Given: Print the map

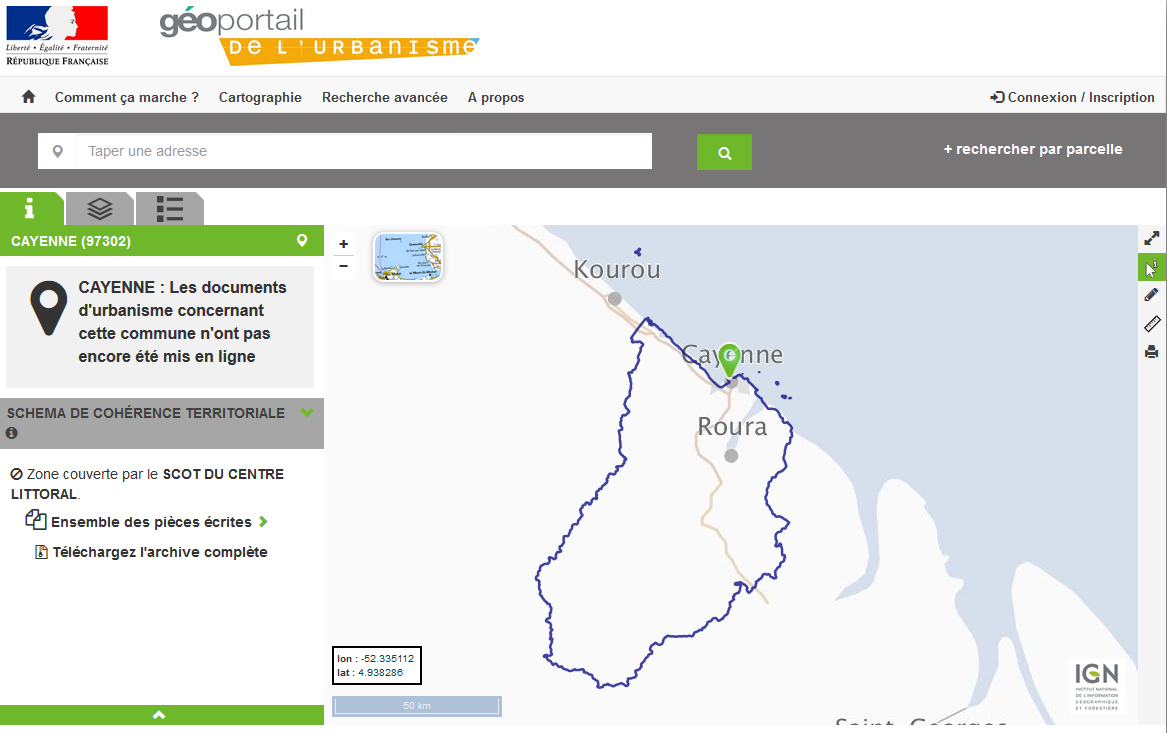Looking at the screenshot, I should (x=1151, y=352).
